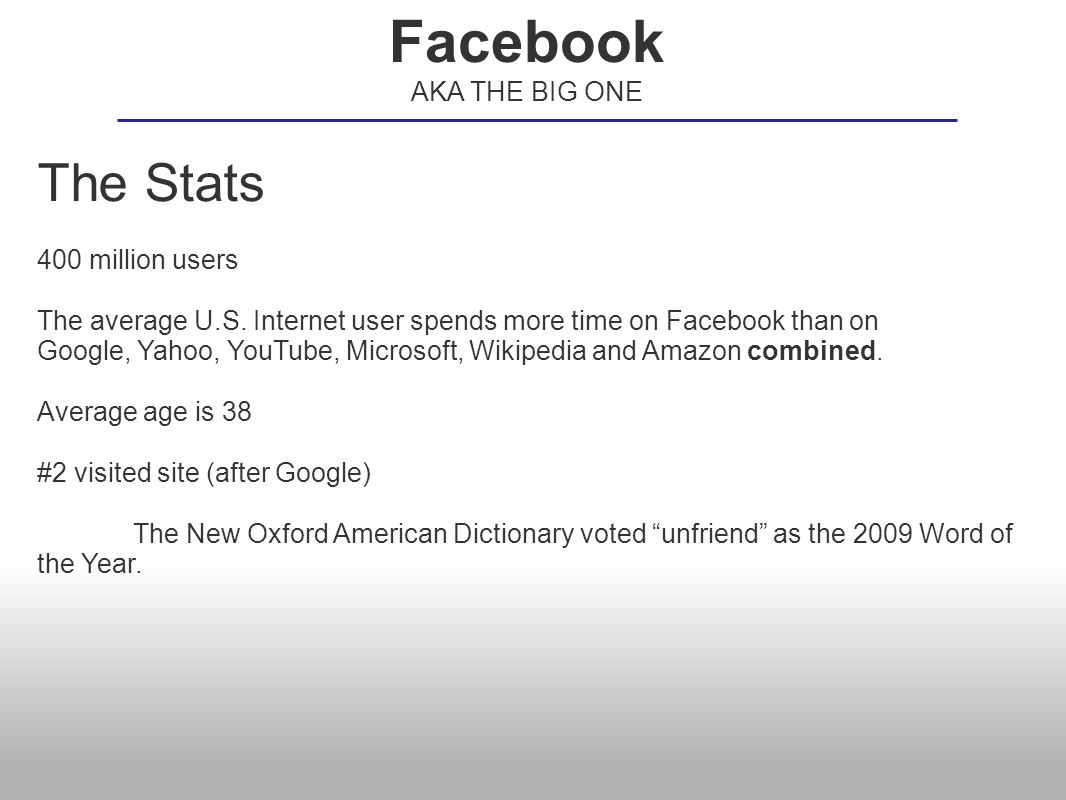The width and height of the screenshot is (1066, 800).
Task: Click the average U.S. Internet user sentence
Action: click(460, 336)
